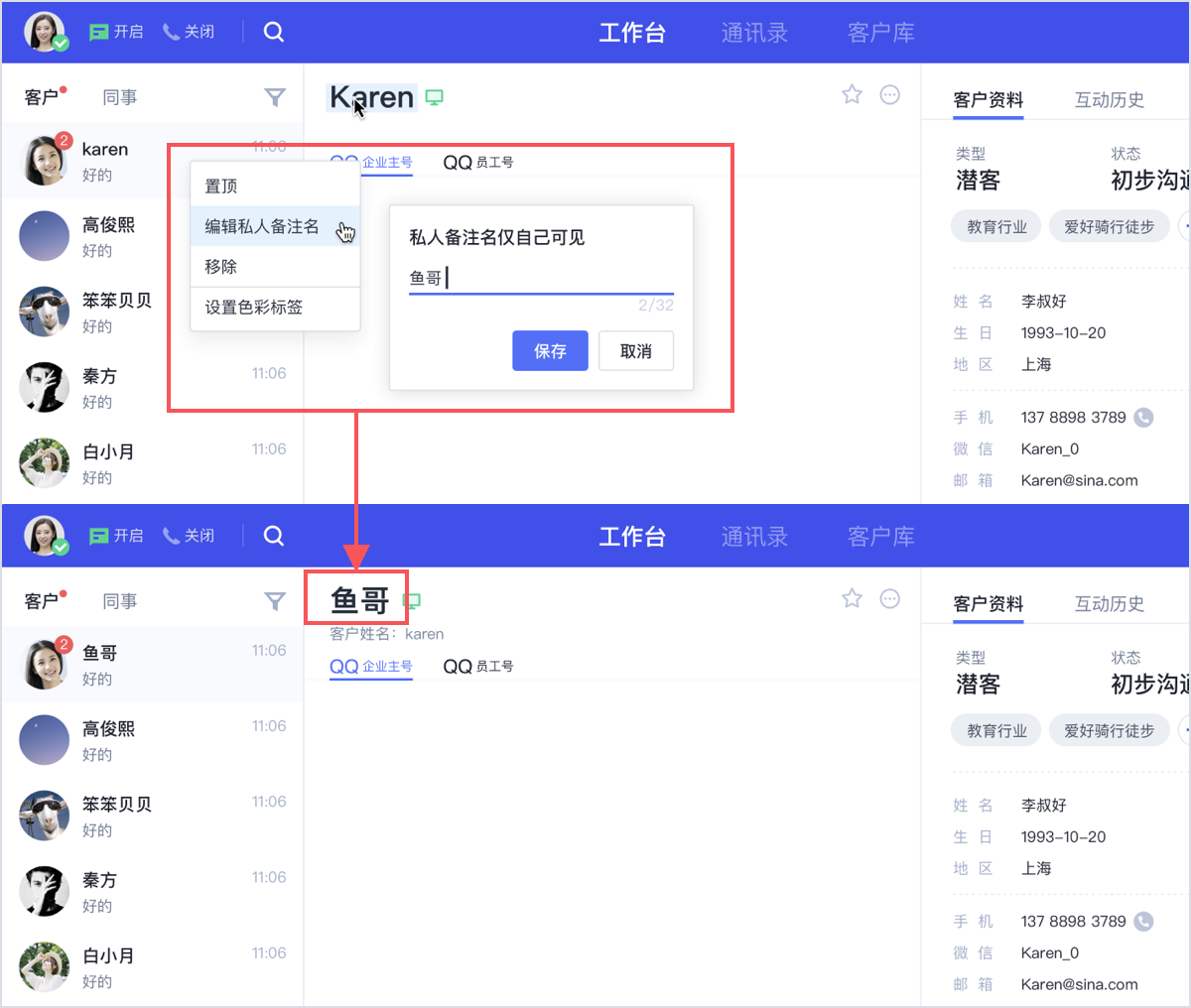Open 客户 tab in lower contact list

tap(42, 601)
